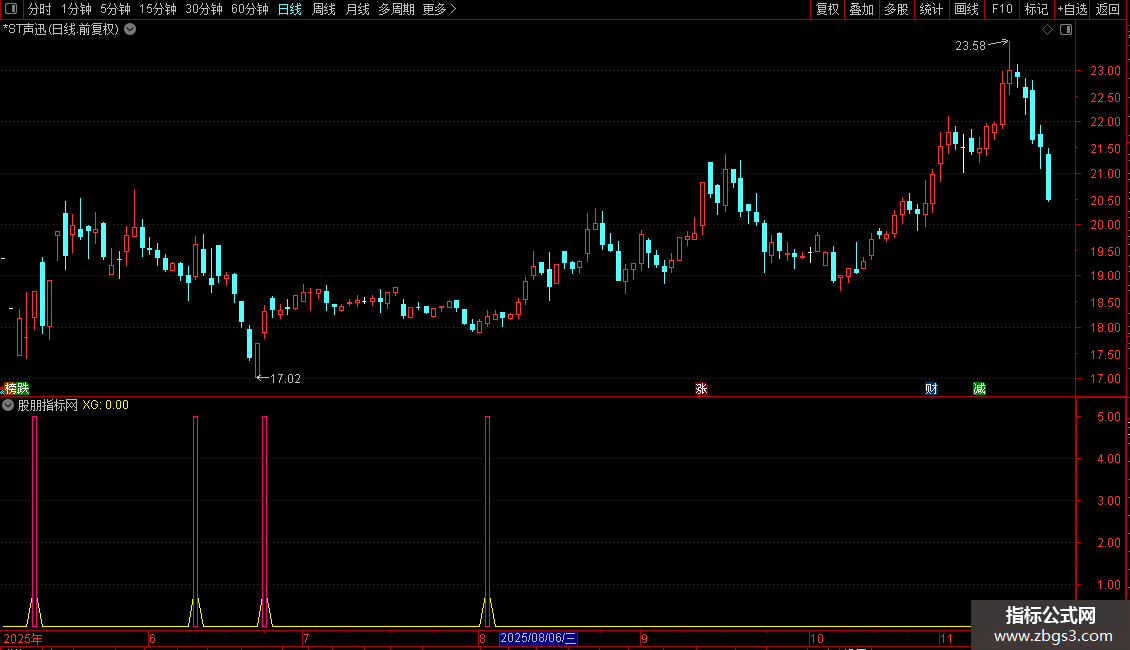Switch to 60分钟 period

point(249,9)
